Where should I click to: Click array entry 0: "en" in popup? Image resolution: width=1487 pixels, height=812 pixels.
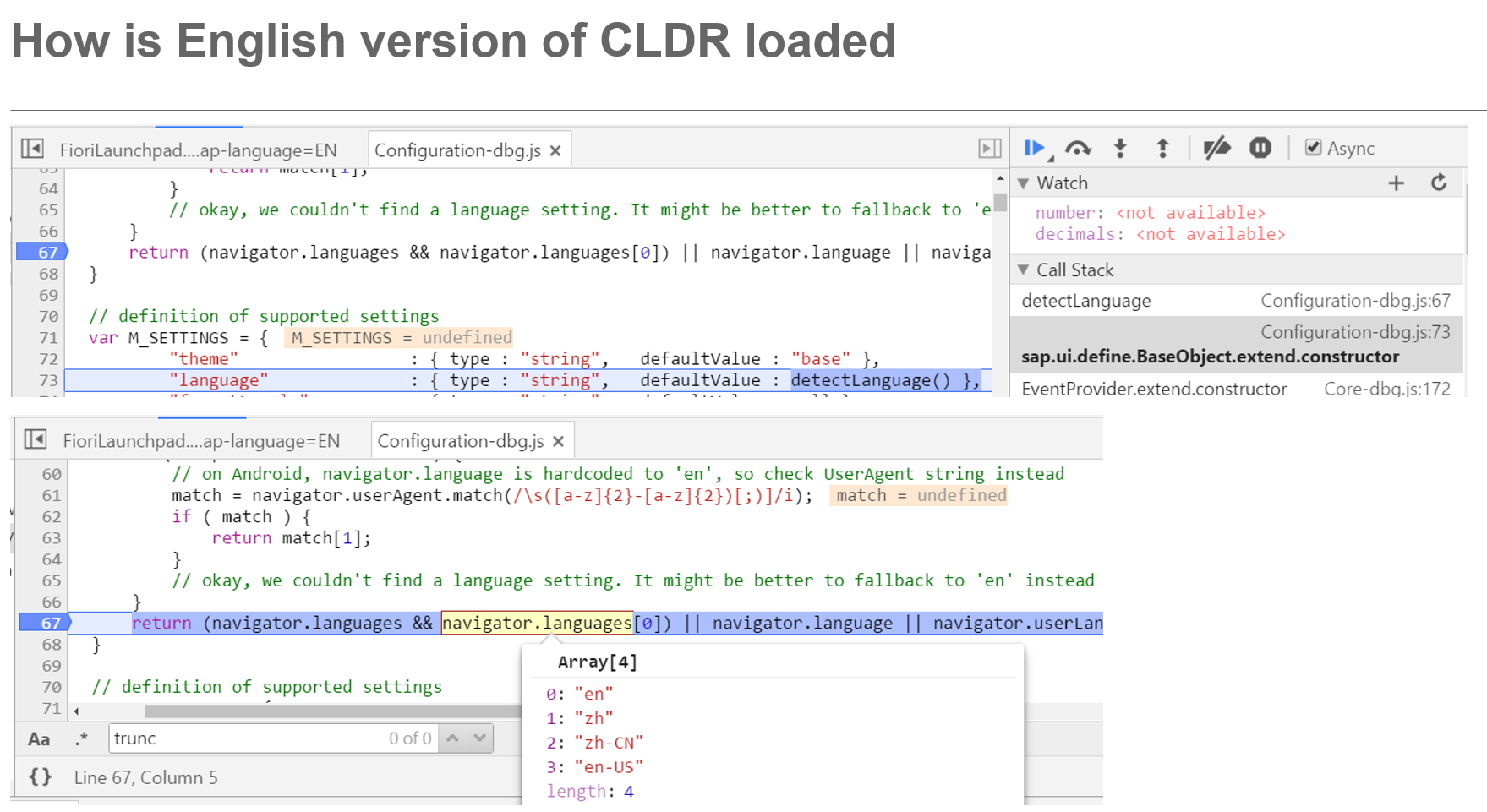[580, 694]
